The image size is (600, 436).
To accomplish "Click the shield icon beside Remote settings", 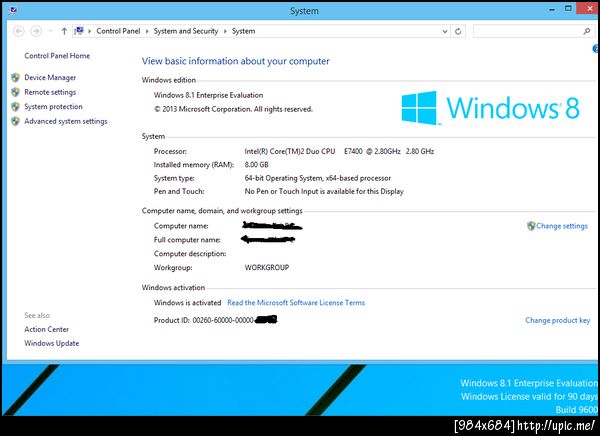I will (15, 92).
